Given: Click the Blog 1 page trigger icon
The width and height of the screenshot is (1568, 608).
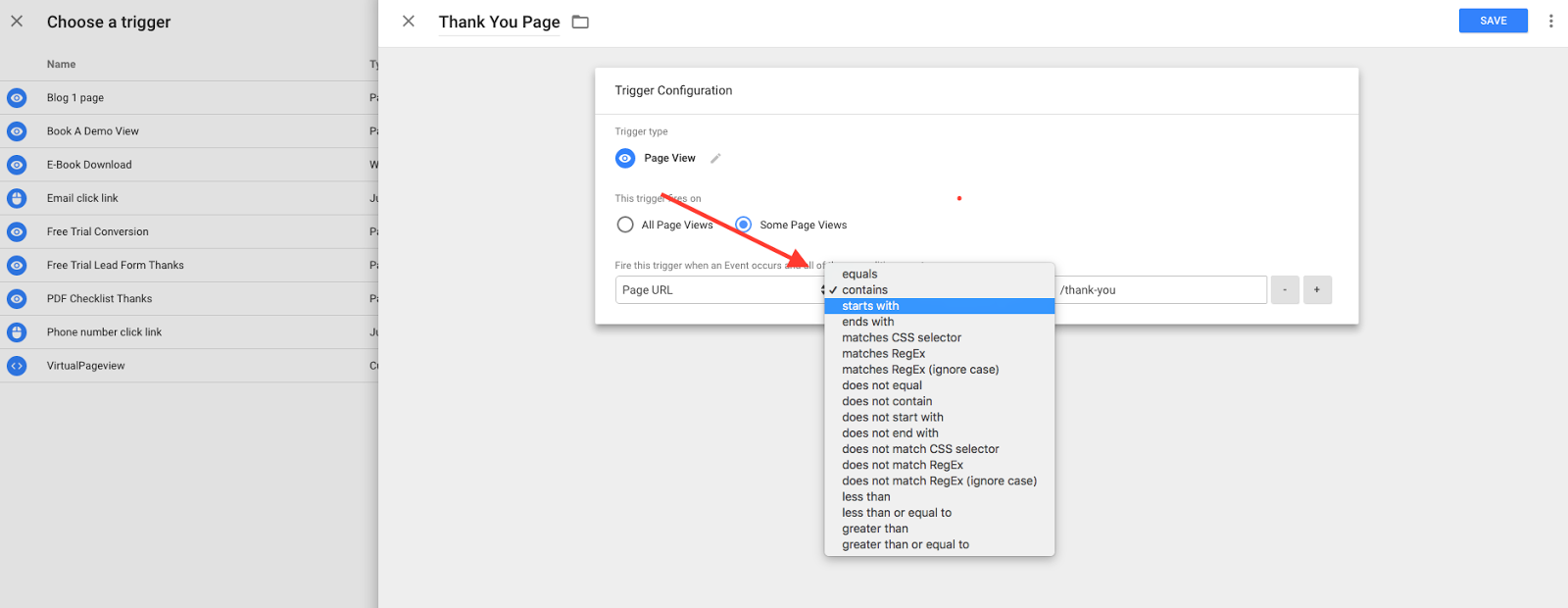Looking at the screenshot, I should point(17,98).
